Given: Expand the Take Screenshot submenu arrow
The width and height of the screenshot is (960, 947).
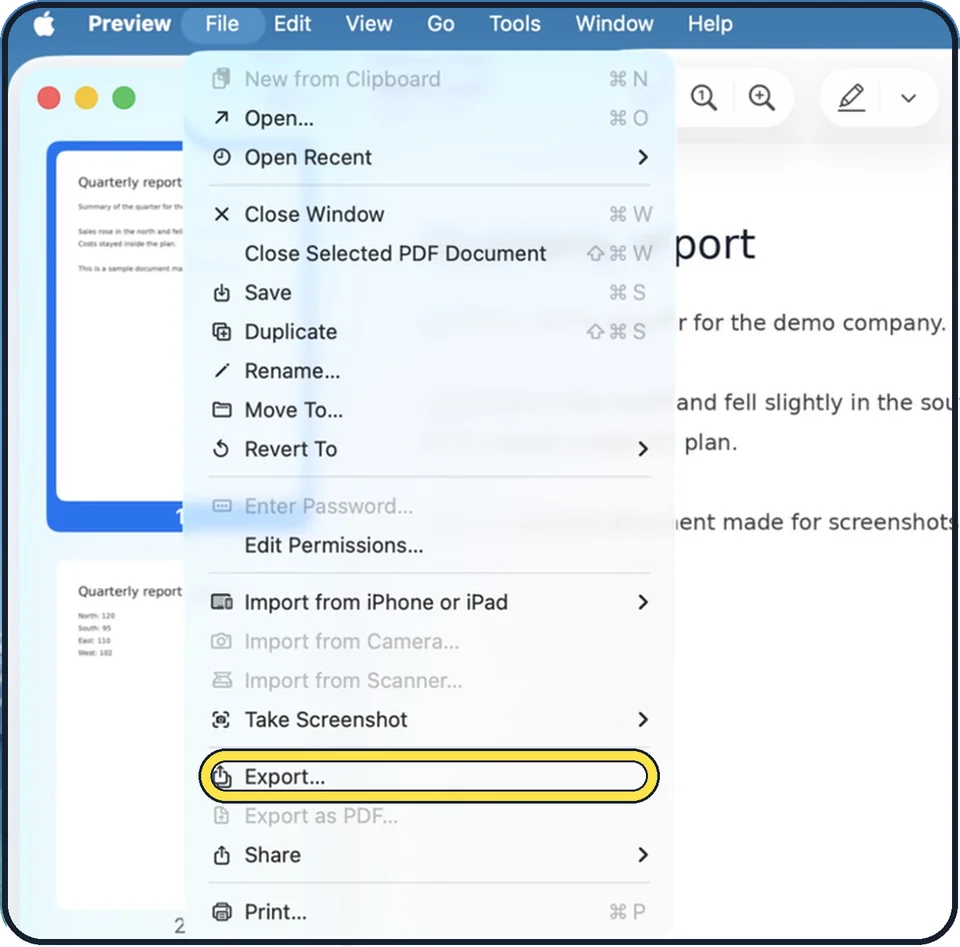Looking at the screenshot, I should [642, 720].
